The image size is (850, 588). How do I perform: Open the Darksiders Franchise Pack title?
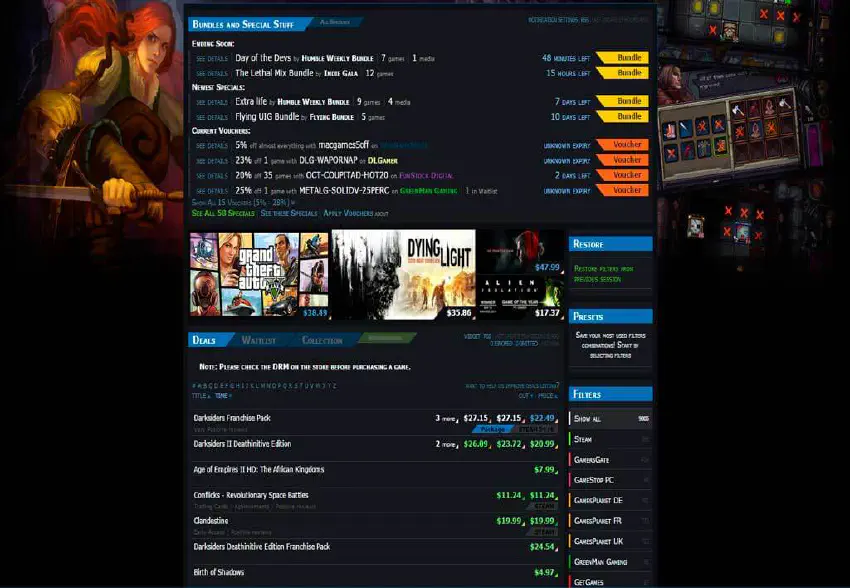pyautogui.click(x=232, y=418)
